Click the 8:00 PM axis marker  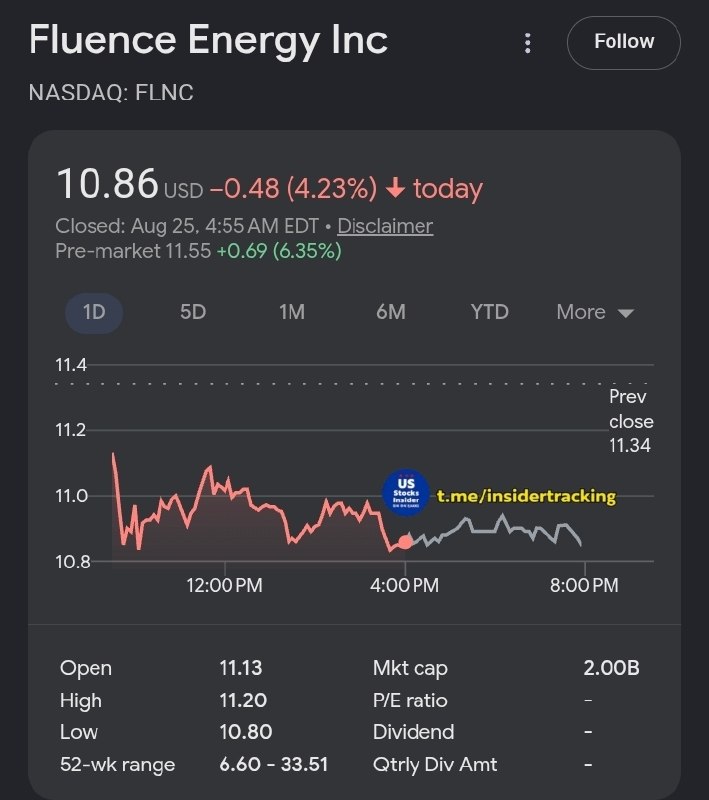pyautogui.click(x=585, y=585)
